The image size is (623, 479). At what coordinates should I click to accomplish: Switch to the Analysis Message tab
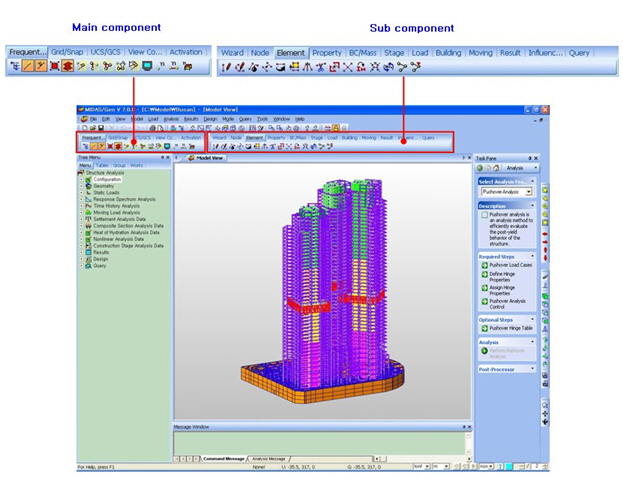(268, 459)
